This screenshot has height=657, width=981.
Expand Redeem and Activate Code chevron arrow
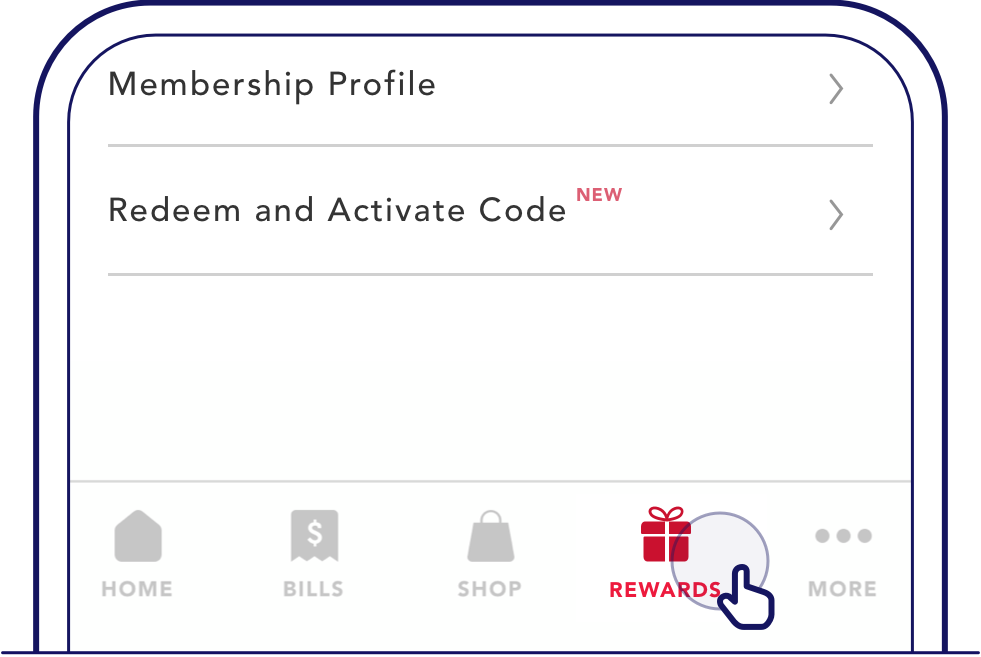point(836,215)
